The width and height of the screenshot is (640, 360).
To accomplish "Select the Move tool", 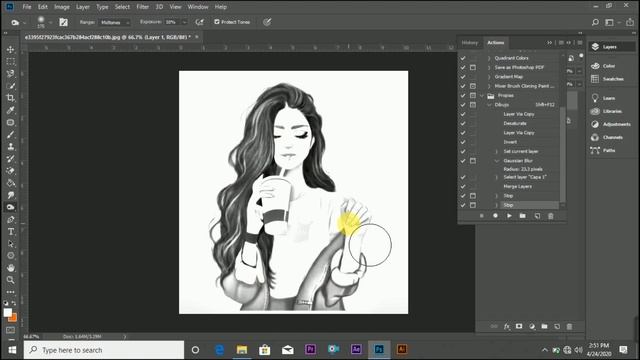I will pyautogui.click(x=11, y=49).
